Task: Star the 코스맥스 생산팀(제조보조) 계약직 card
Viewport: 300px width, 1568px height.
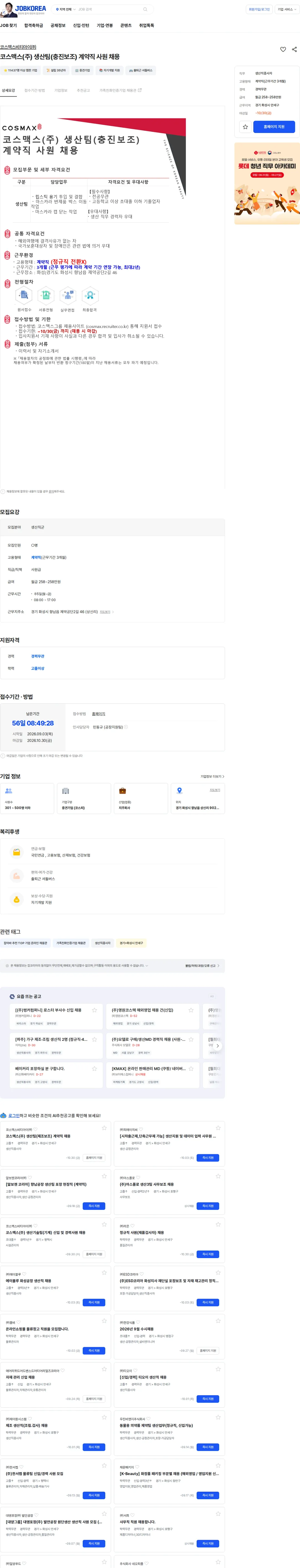Action: tap(104, 1128)
